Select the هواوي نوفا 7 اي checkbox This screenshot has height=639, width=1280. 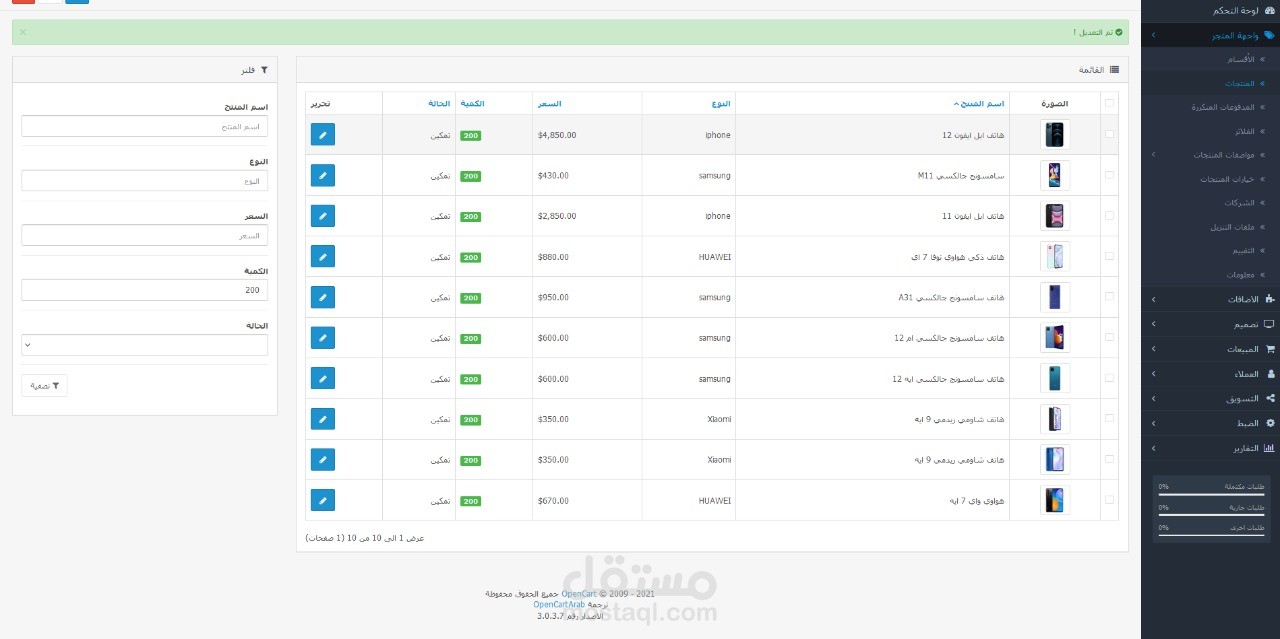click(1109, 256)
